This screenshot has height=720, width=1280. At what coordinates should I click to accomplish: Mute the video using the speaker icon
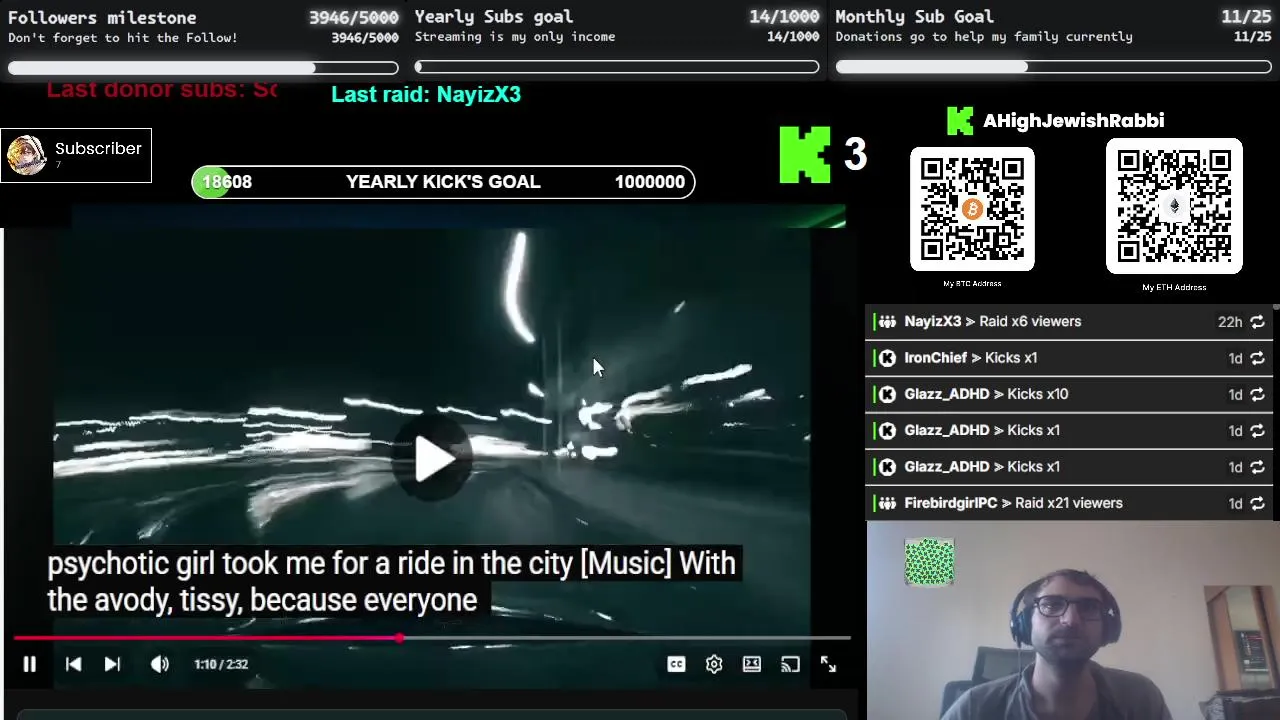[x=160, y=664]
